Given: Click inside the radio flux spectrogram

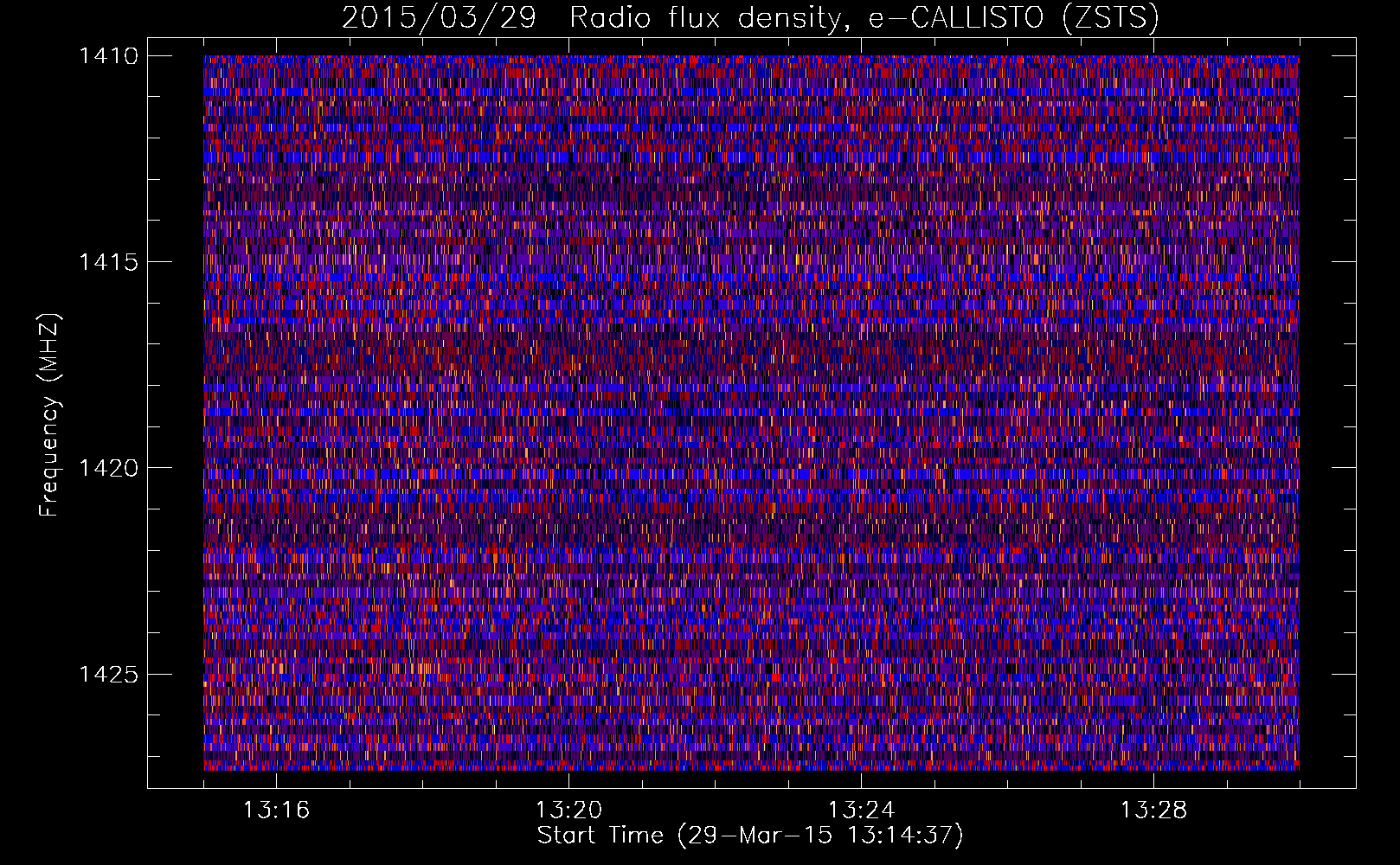Looking at the screenshot, I should (751, 413).
